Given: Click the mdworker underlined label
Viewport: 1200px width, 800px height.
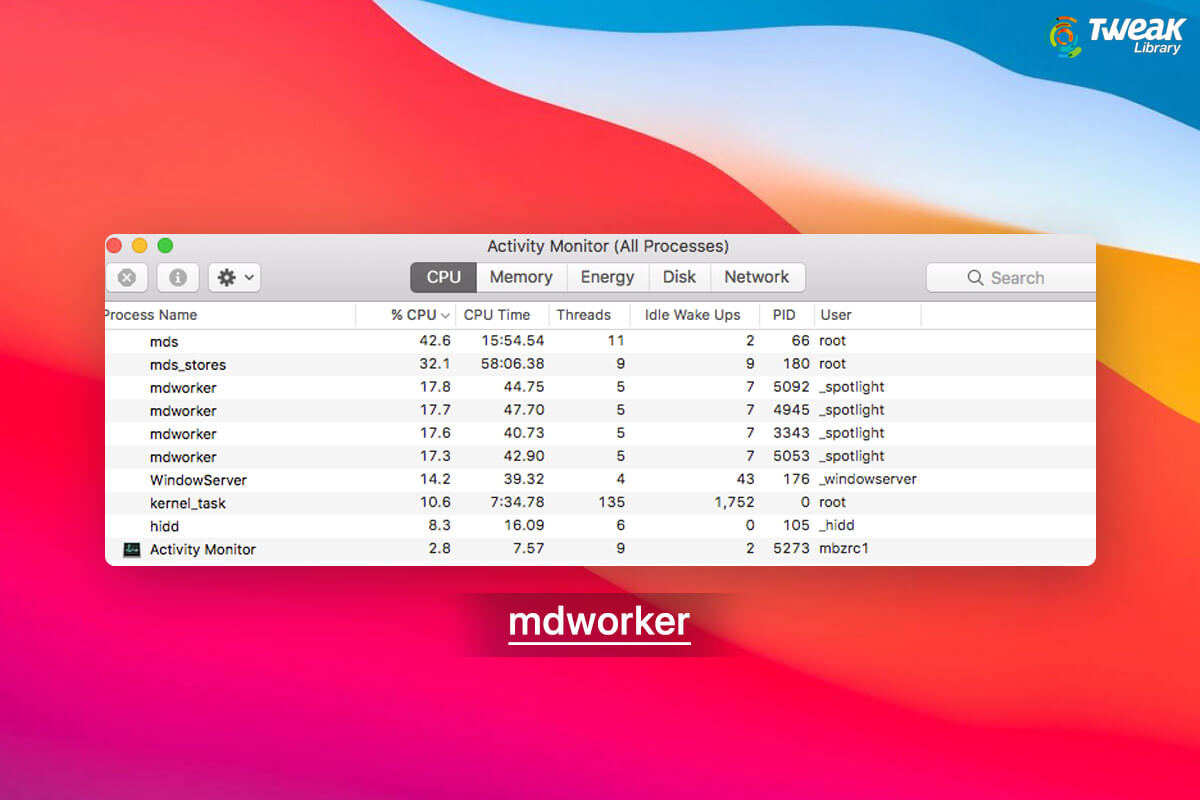Looking at the screenshot, I should (x=599, y=622).
